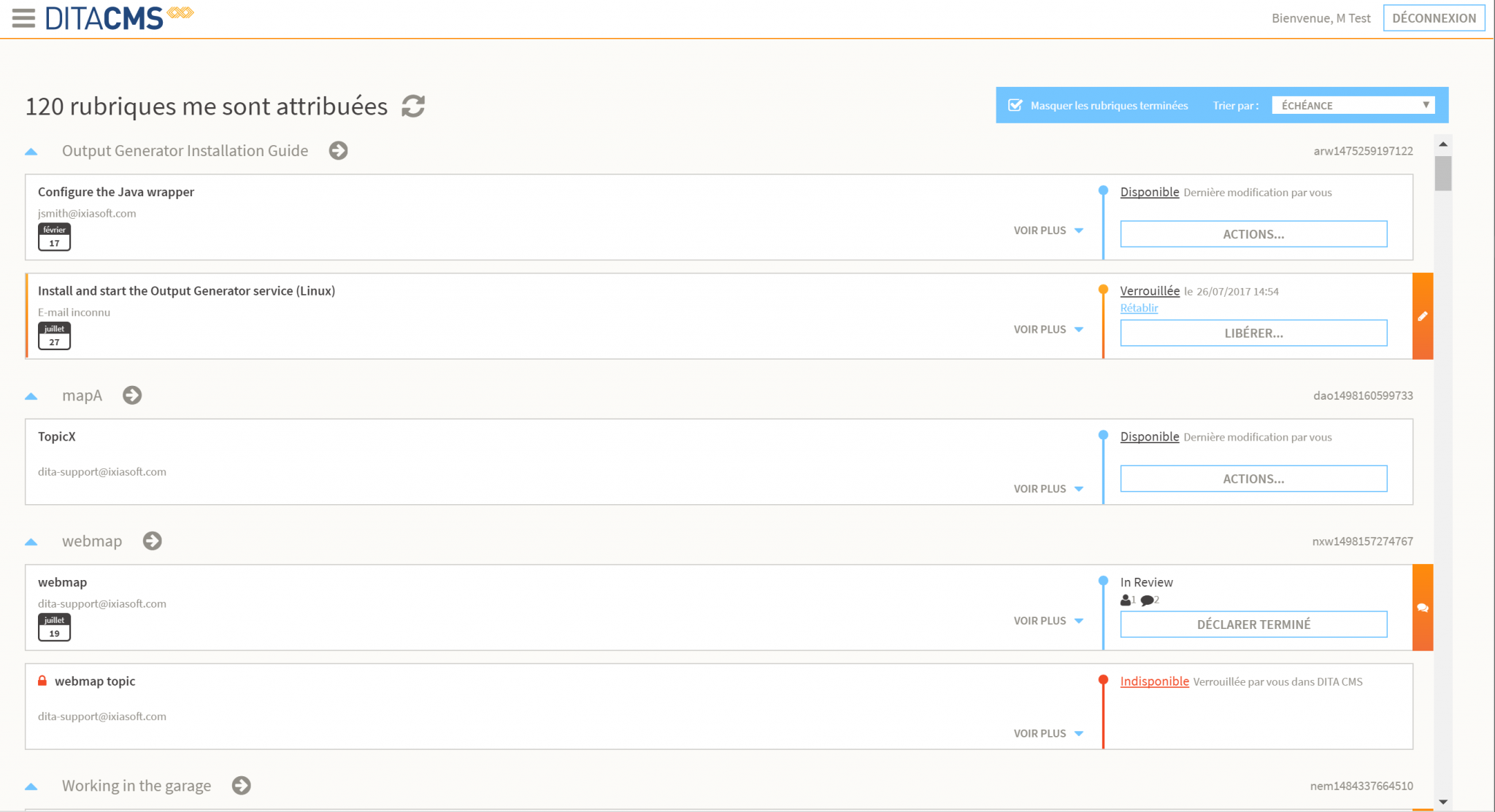Screen dimensions: 1495x812
Task: Click the DÉCONNEXION button
Action: [x=1434, y=18]
